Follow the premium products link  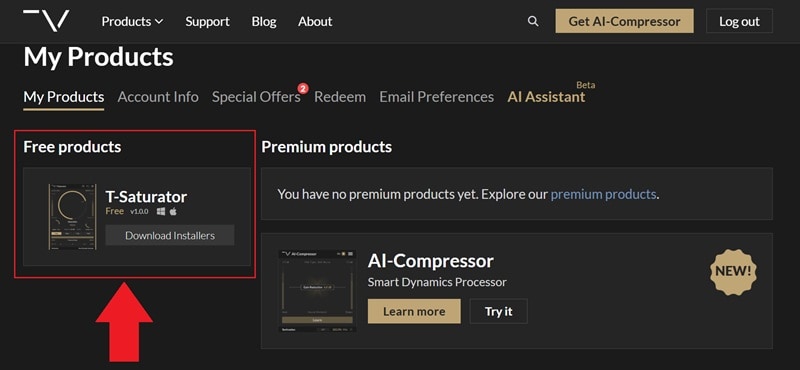pos(603,194)
